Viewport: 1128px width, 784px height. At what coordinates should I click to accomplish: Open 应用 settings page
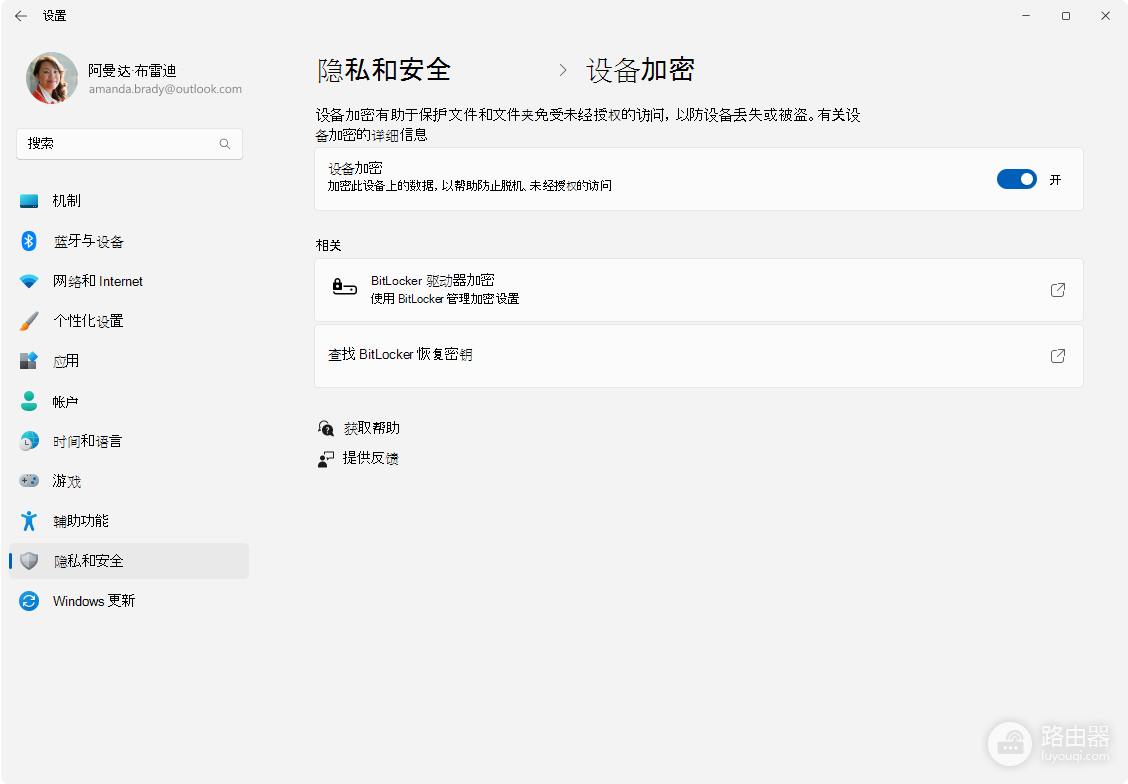tap(129, 361)
